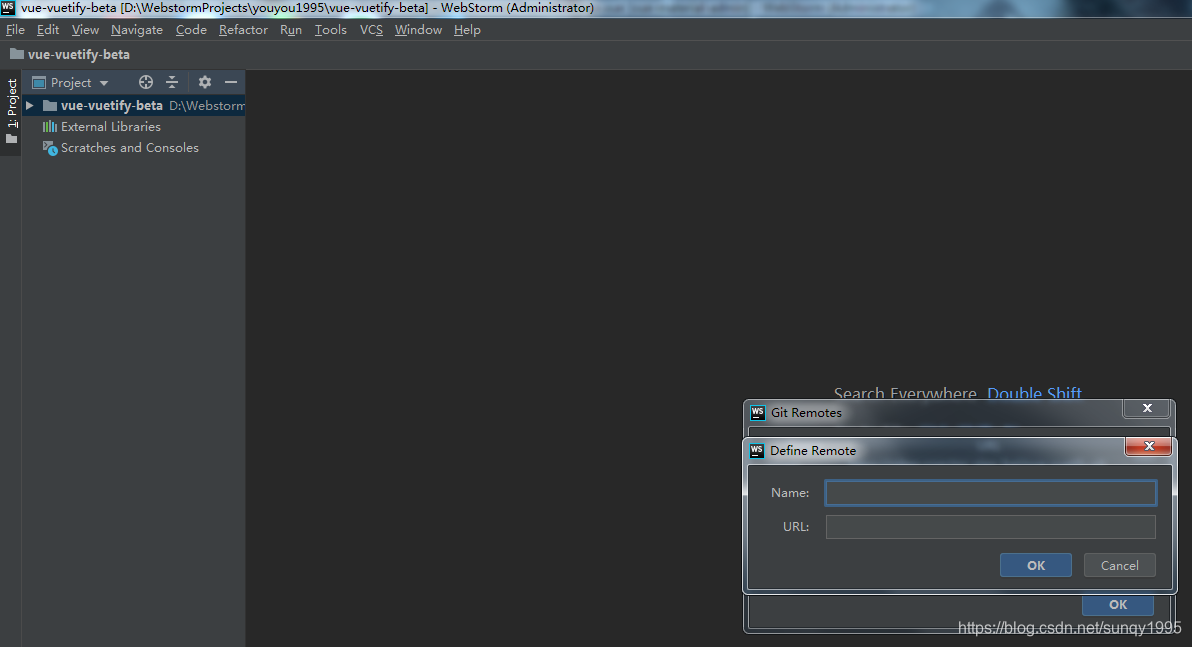Open the File menu
This screenshot has width=1192, height=647.
(x=15, y=30)
